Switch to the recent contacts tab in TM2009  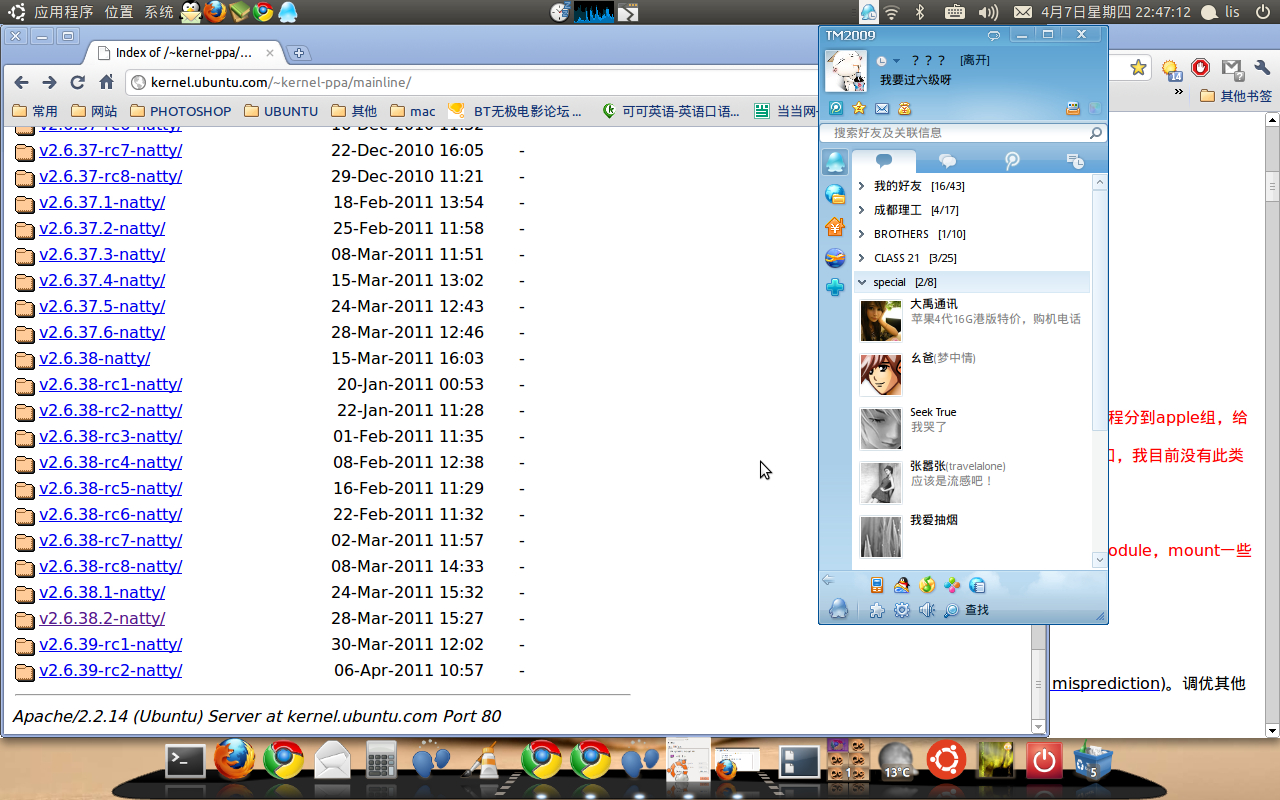tap(1075, 161)
